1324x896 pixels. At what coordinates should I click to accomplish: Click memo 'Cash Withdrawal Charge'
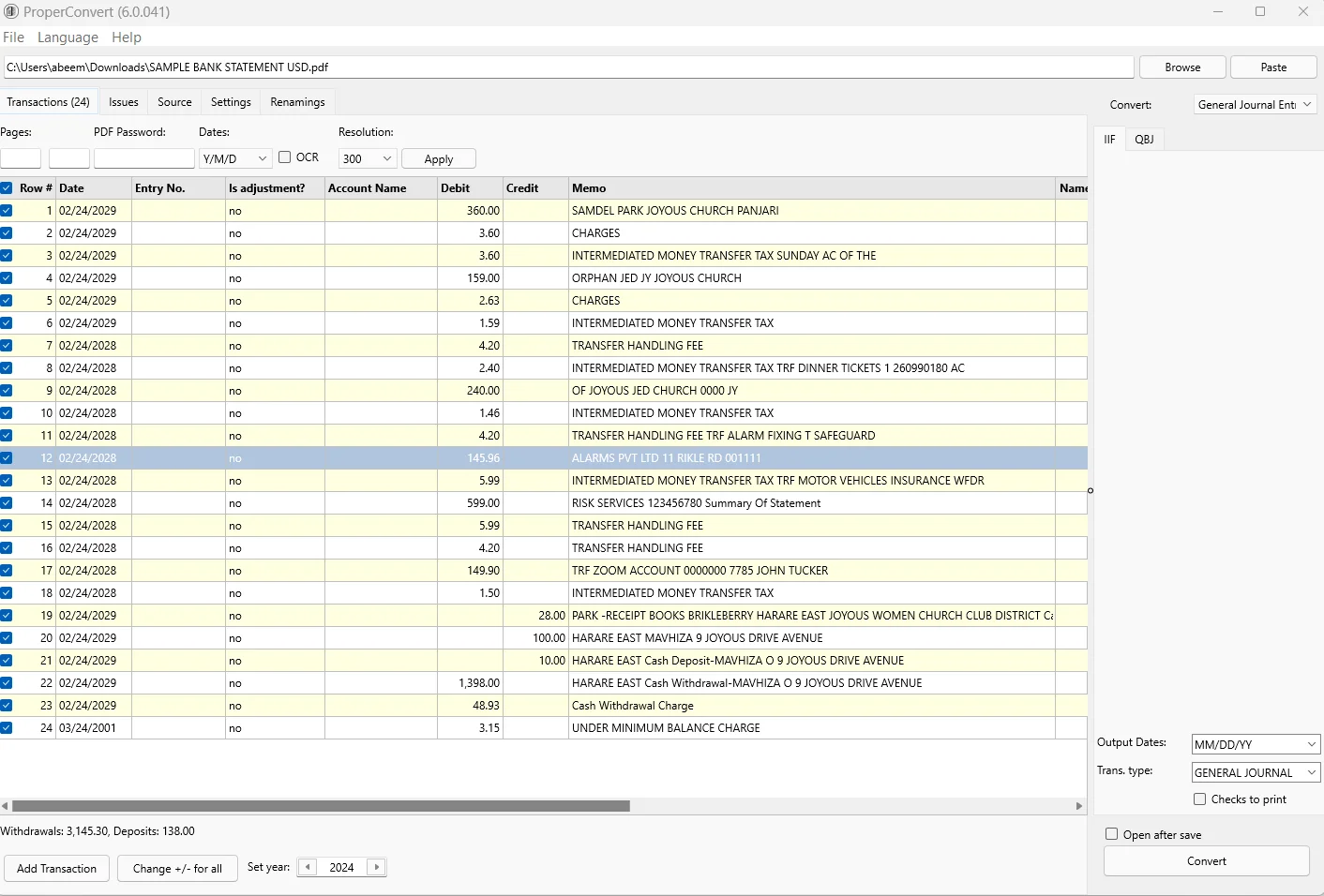click(633, 706)
